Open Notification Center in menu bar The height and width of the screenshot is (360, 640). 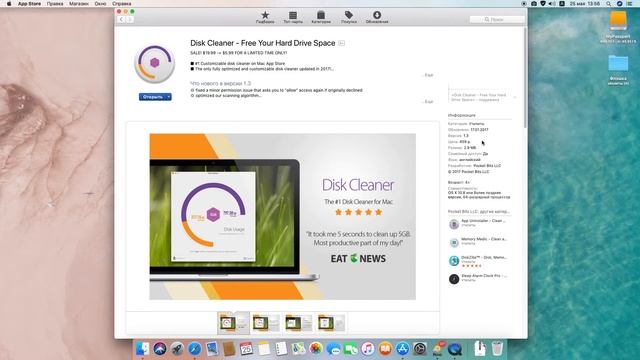629,4
